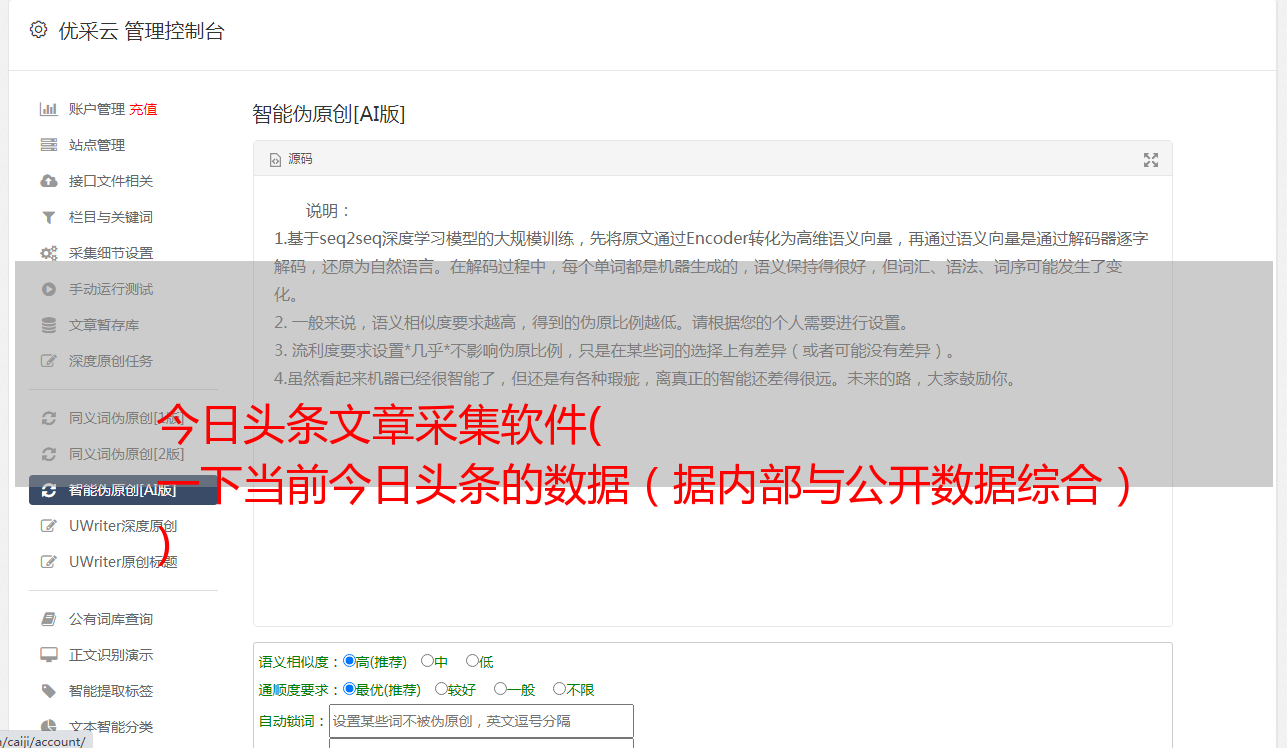
Task: Click the cloud upload icon for 接口文件相关
Action: point(48,181)
